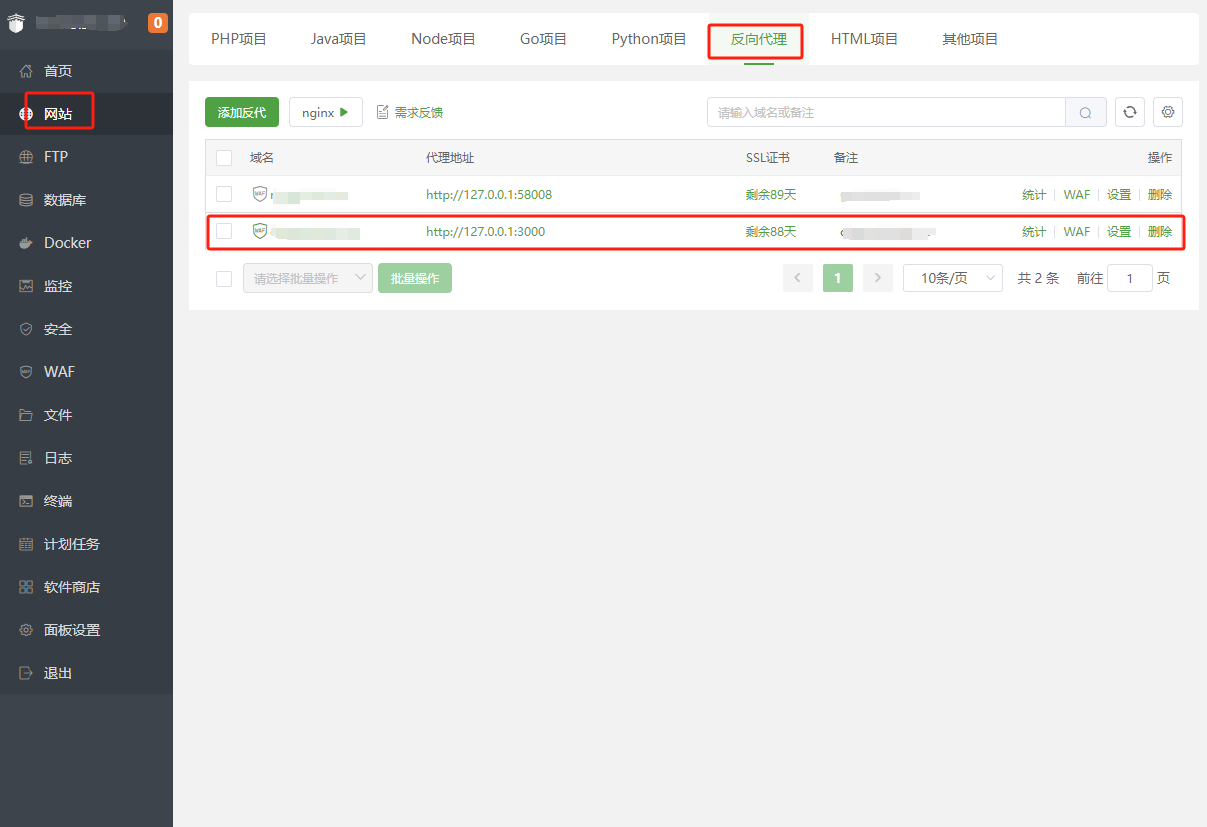Click 删除 for the 3000 proxy row
Image resolution: width=1207 pixels, height=827 pixels.
tap(1160, 231)
